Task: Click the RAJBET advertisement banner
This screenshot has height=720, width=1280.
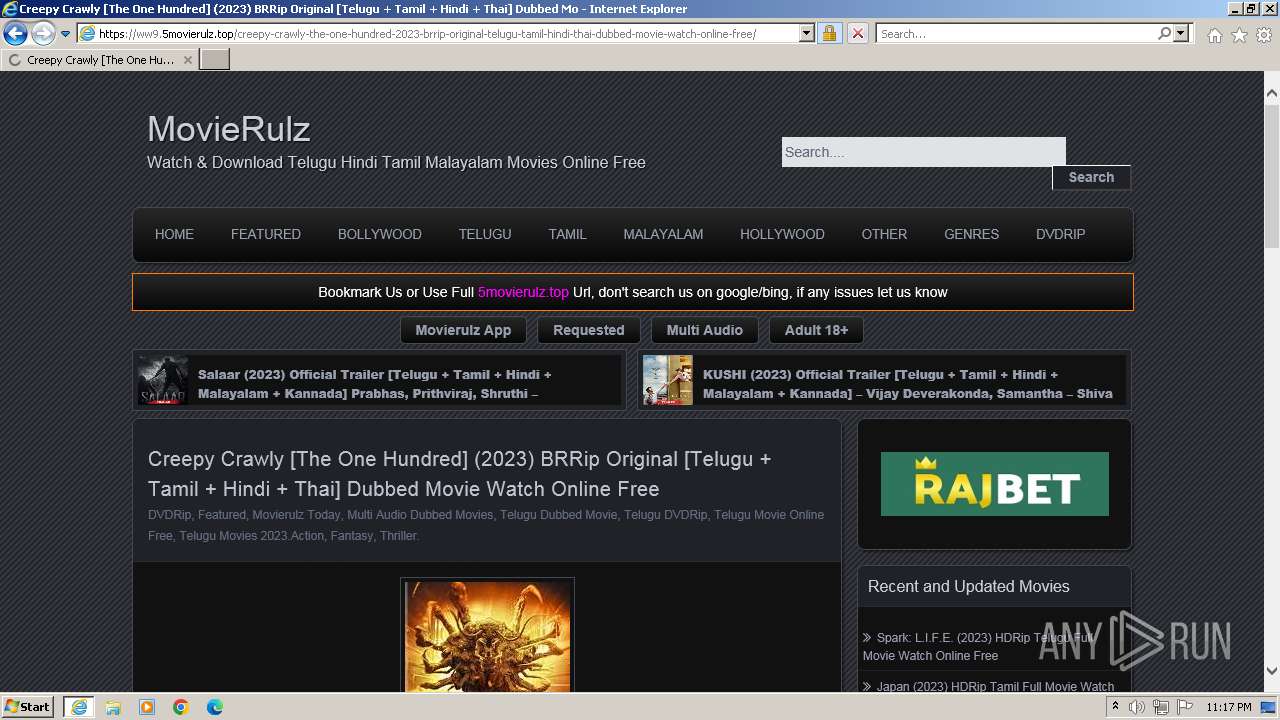Action: 995,484
